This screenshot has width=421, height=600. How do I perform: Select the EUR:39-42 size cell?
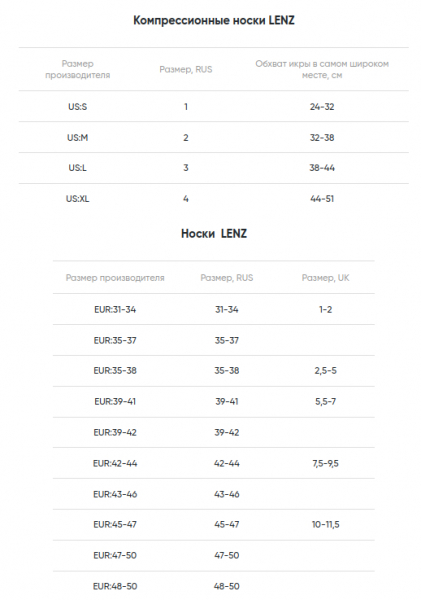(x=115, y=432)
